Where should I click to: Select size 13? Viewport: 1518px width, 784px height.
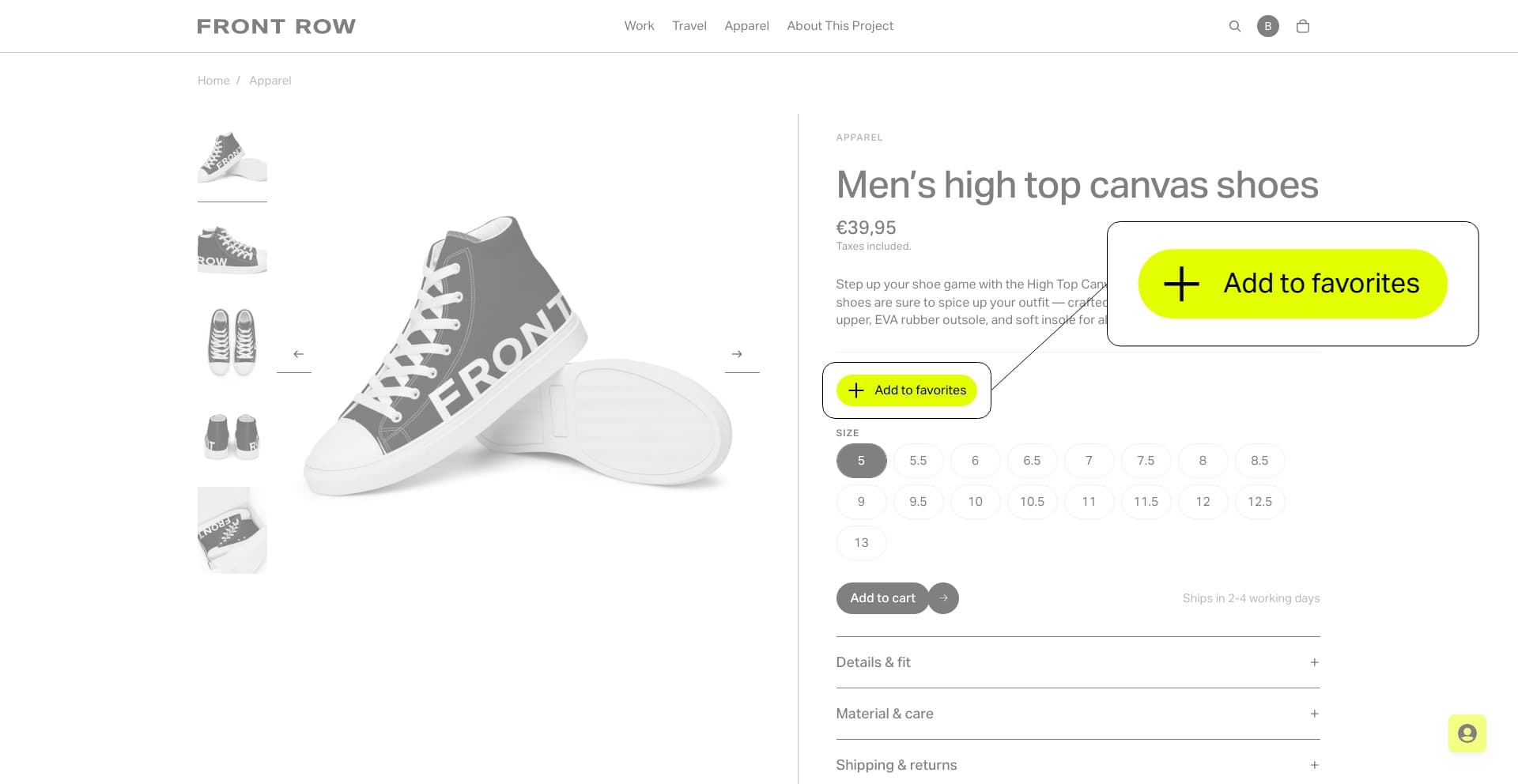click(x=861, y=543)
